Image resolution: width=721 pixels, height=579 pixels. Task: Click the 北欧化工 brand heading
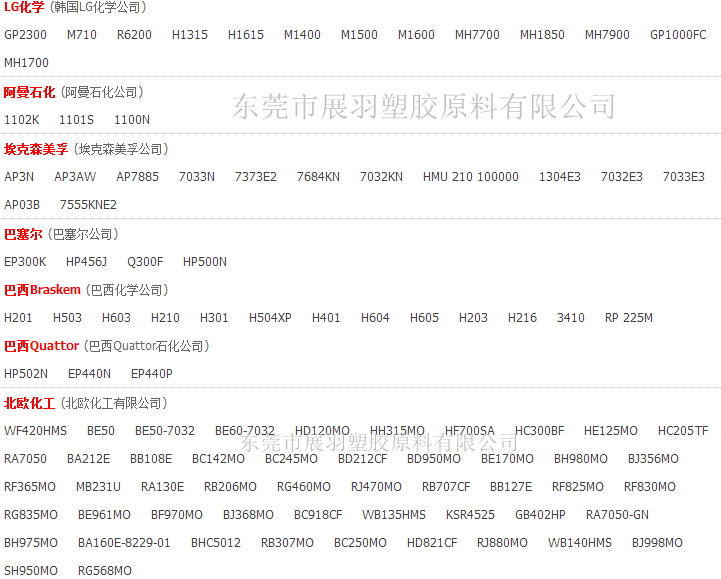tap(29, 403)
